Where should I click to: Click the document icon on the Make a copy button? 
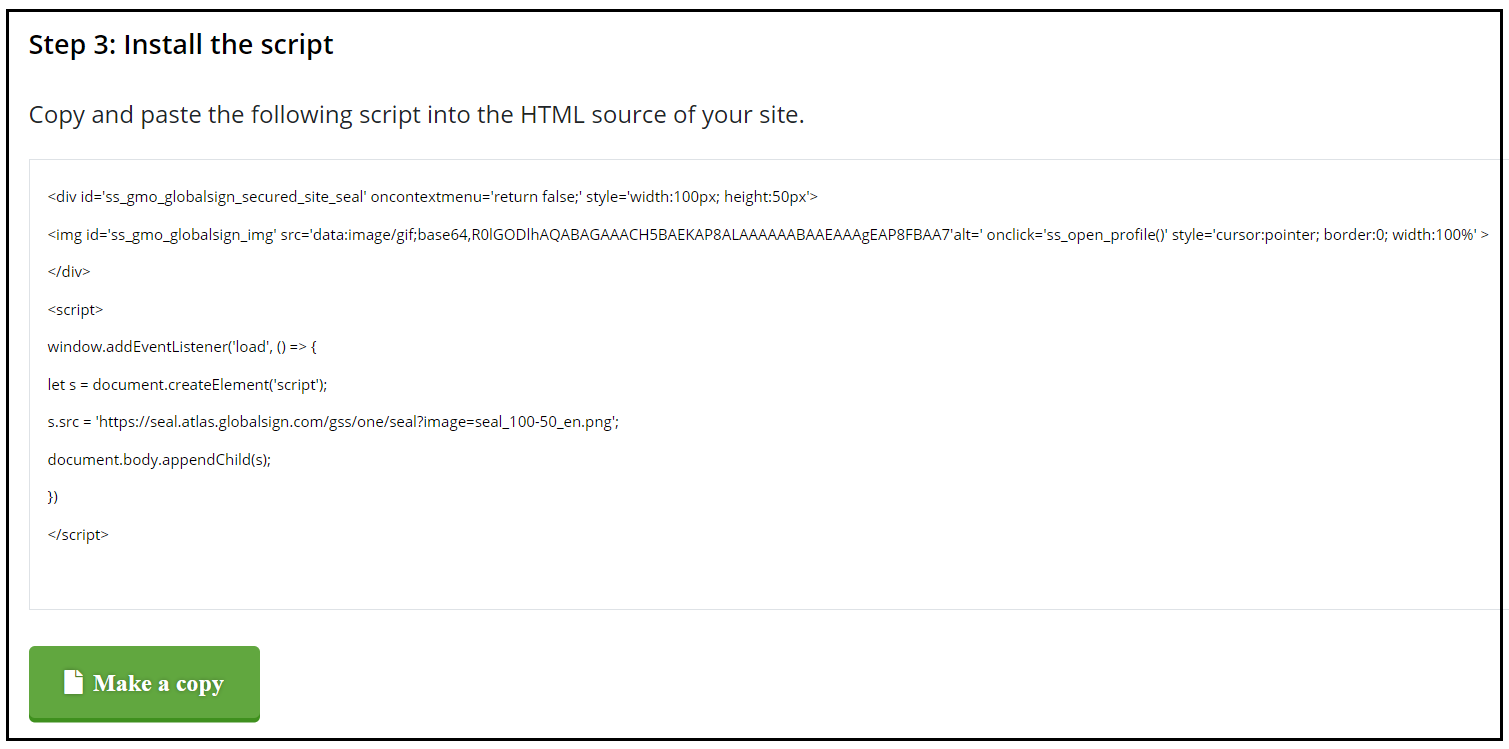73,682
